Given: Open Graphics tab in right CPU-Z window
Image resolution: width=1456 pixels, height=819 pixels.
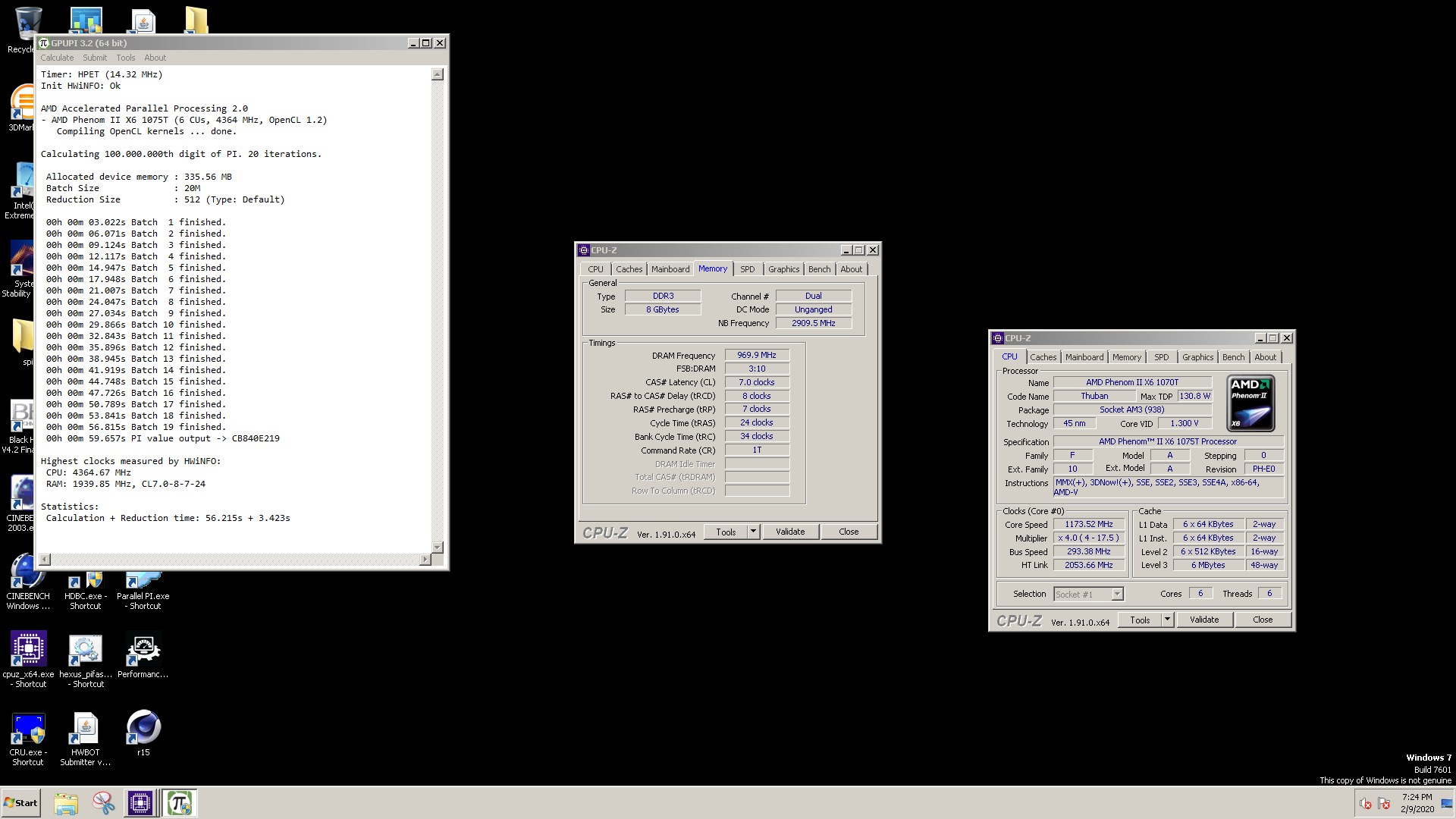Looking at the screenshot, I should coord(1197,357).
